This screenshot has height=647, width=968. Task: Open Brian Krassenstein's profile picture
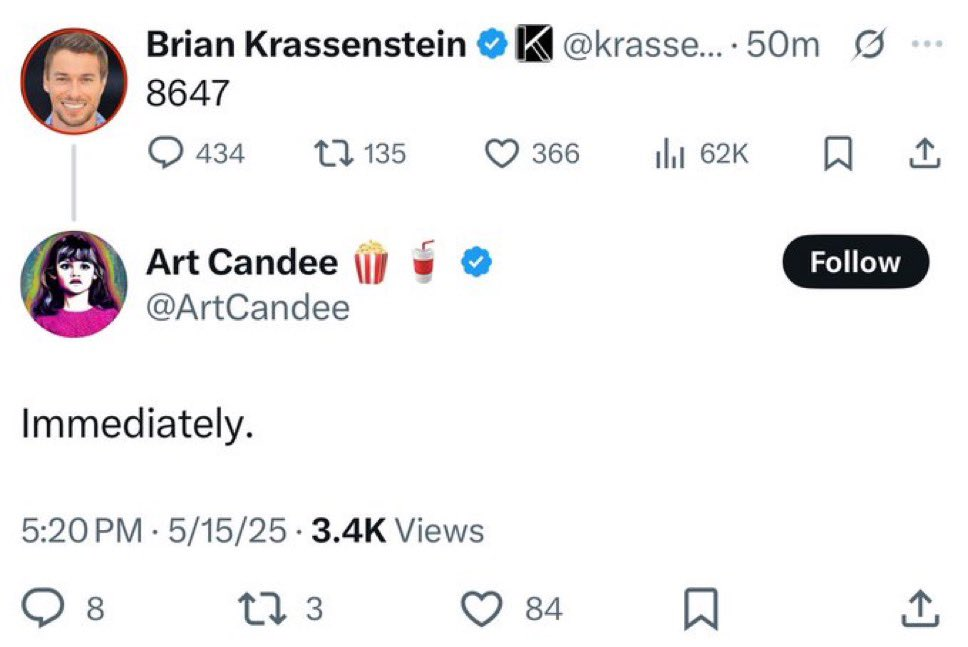[74, 81]
